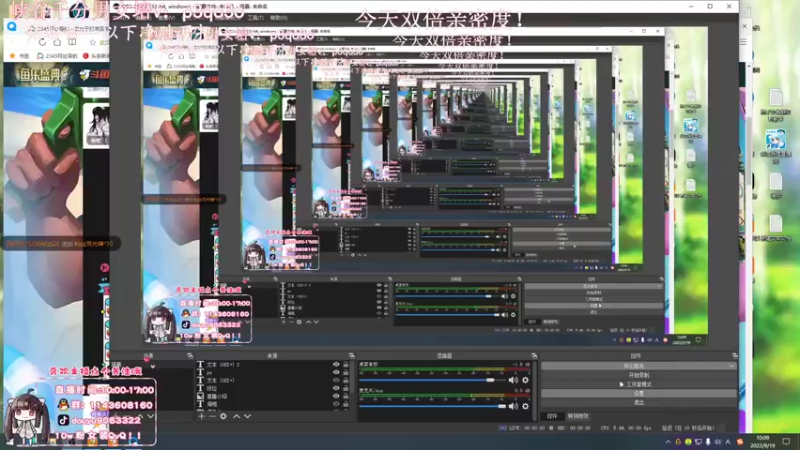Open desktop audio settings gear in mixer
Screen dimensions: 800x450
[x=526, y=380]
